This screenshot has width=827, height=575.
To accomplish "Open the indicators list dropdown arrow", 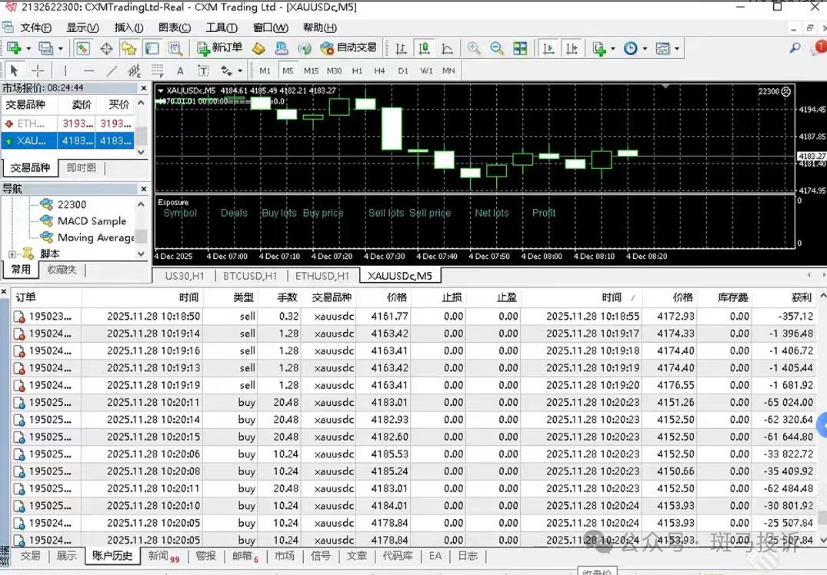I will (612, 48).
